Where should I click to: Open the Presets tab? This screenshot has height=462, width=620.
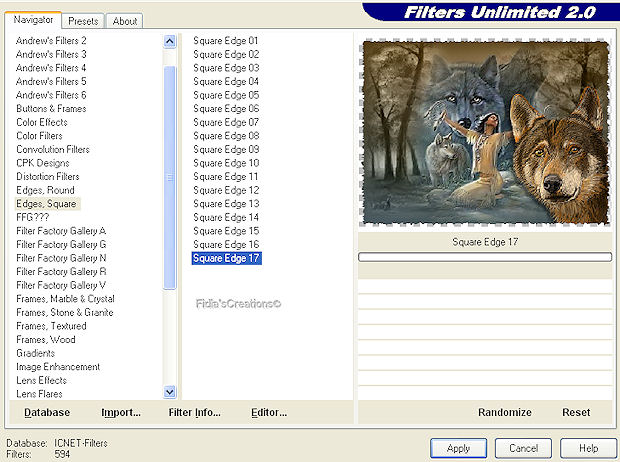[x=83, y=21]
